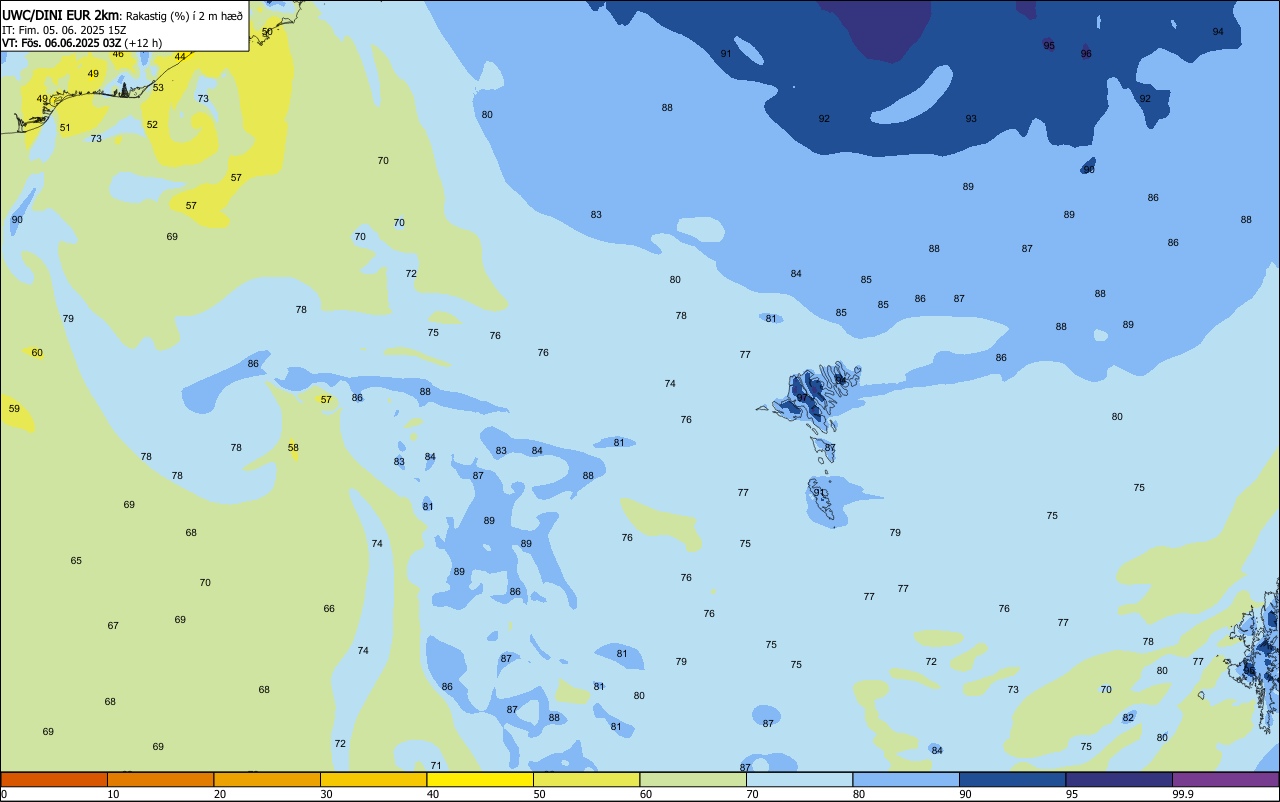Click the 95–99.9 navy legend swatch

[x=1119, y=779]
